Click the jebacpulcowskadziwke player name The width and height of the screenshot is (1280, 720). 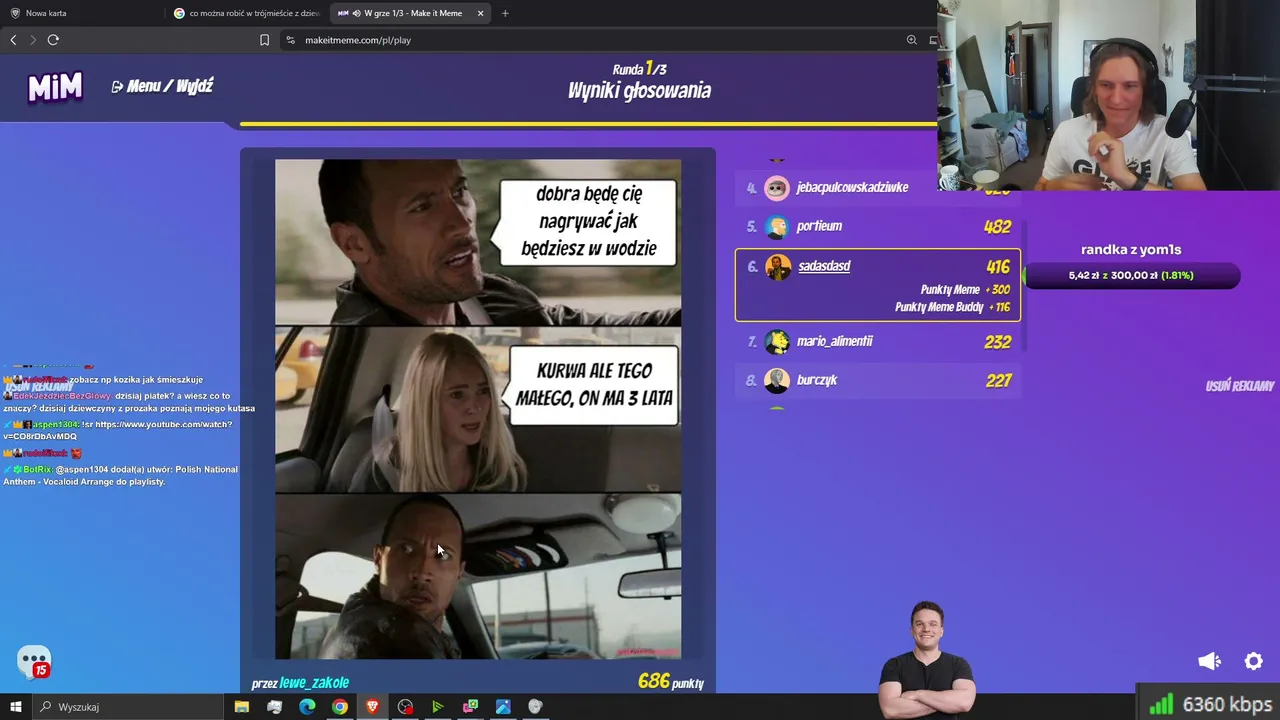tap(852, 187)
